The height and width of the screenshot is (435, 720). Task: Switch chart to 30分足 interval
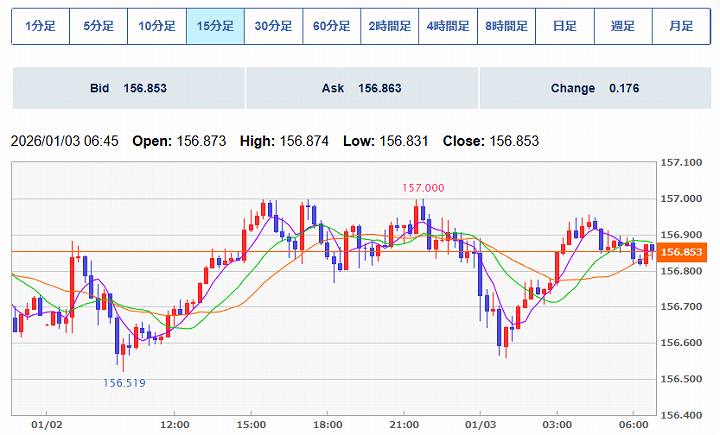[273, 27]
